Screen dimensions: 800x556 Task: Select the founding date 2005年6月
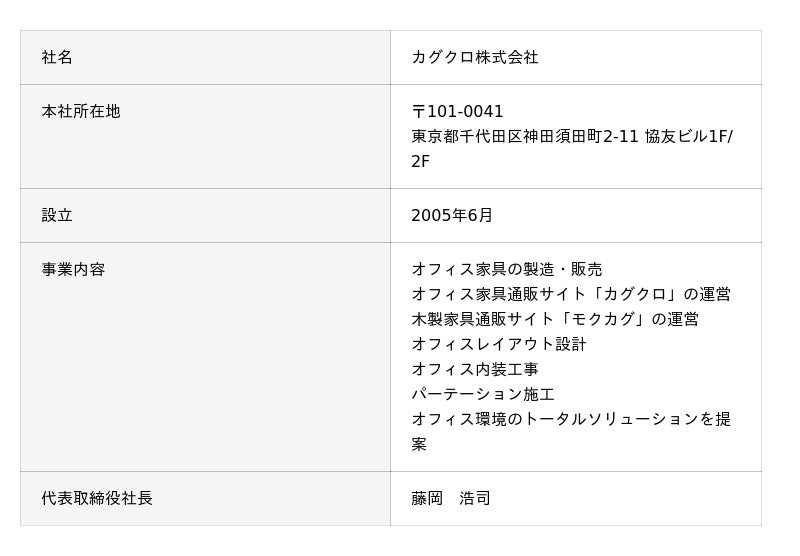click(x=451, y=216)
